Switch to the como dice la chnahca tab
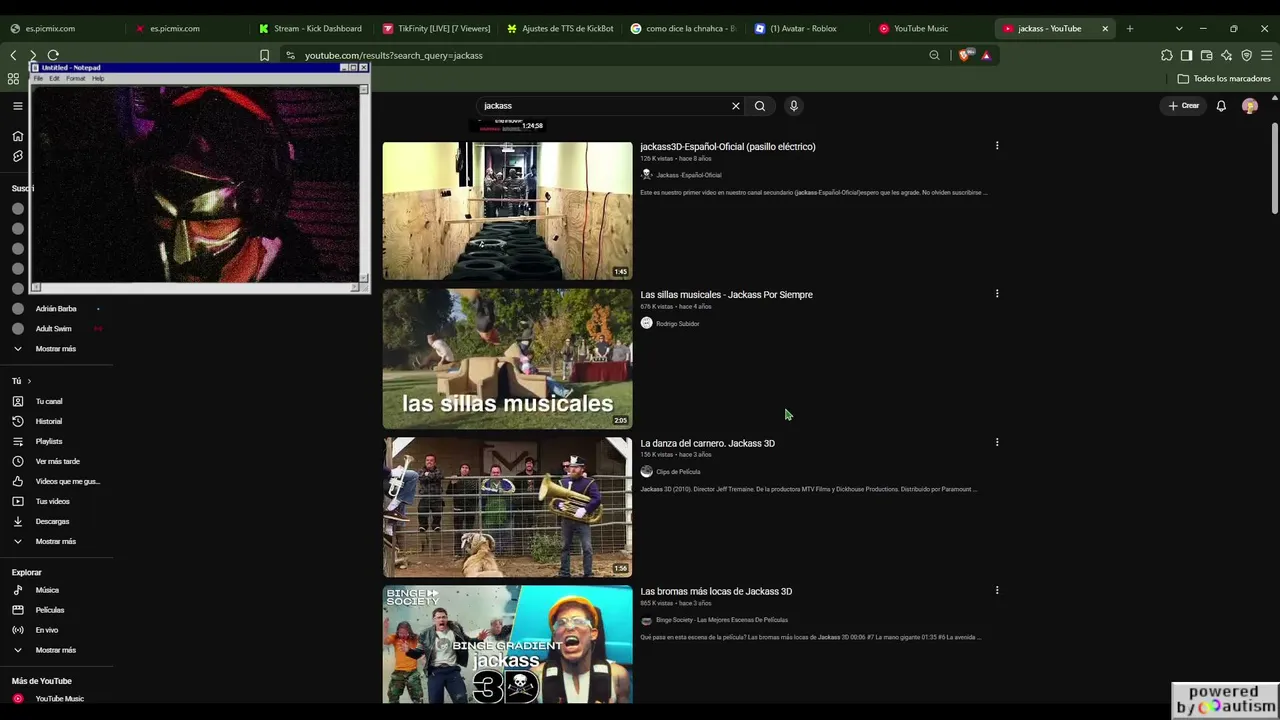Image resolution: width=1280 pixels, height=720 pixels. pos(683,28)
